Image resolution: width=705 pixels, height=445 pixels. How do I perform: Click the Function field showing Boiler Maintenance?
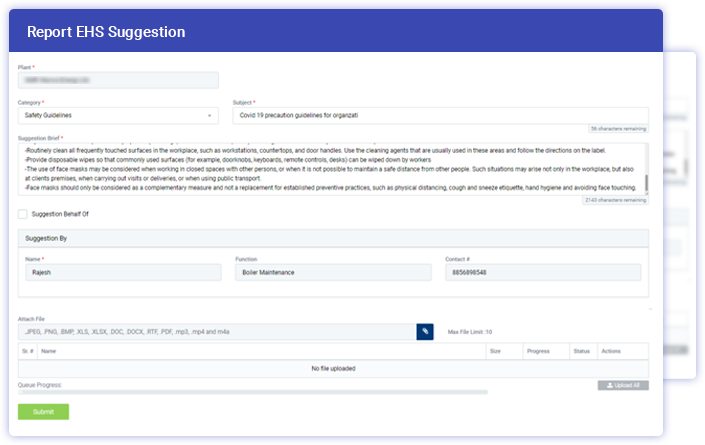(330, 272)
